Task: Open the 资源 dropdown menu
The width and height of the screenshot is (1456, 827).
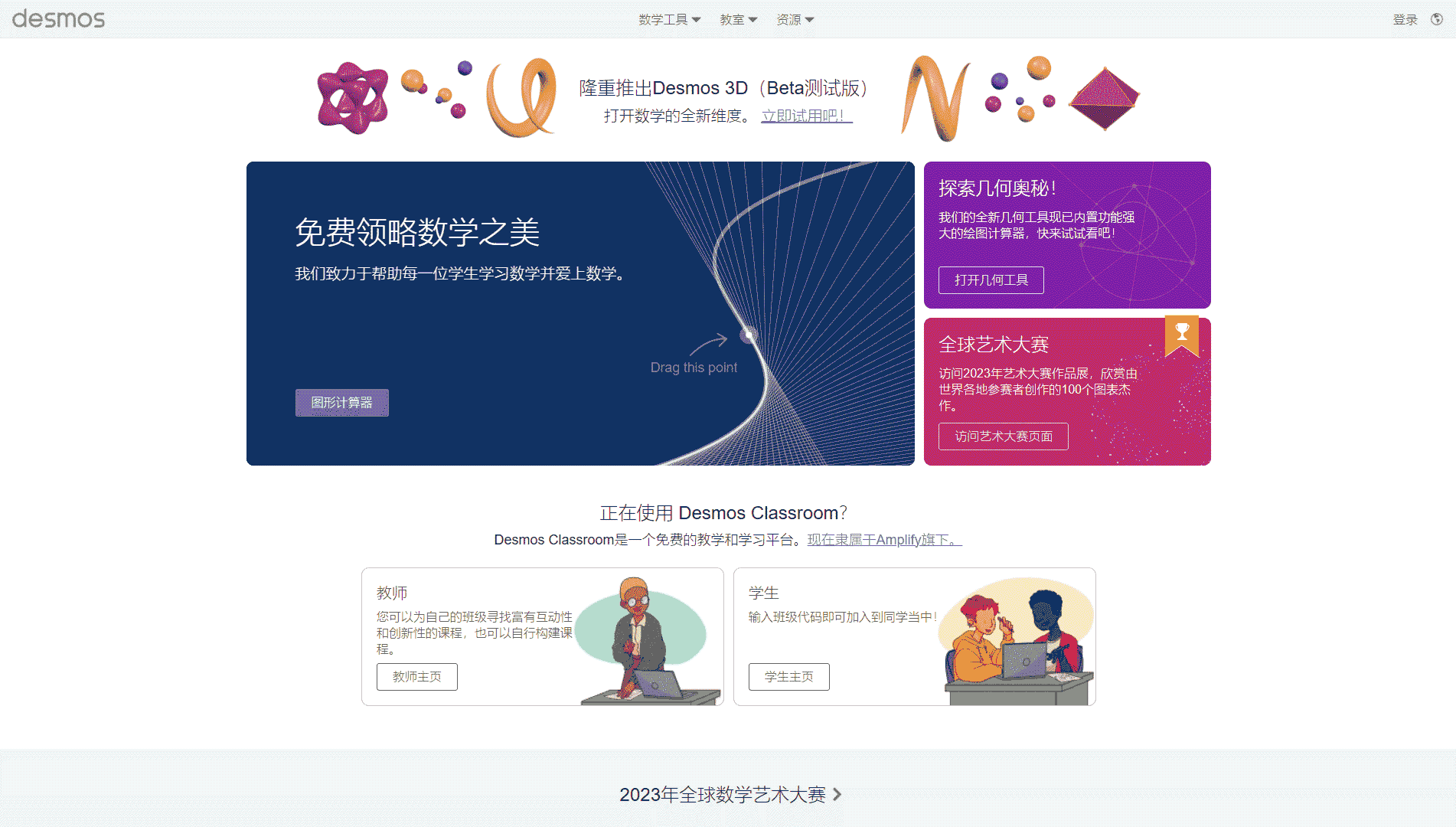Action: (795, 19)
